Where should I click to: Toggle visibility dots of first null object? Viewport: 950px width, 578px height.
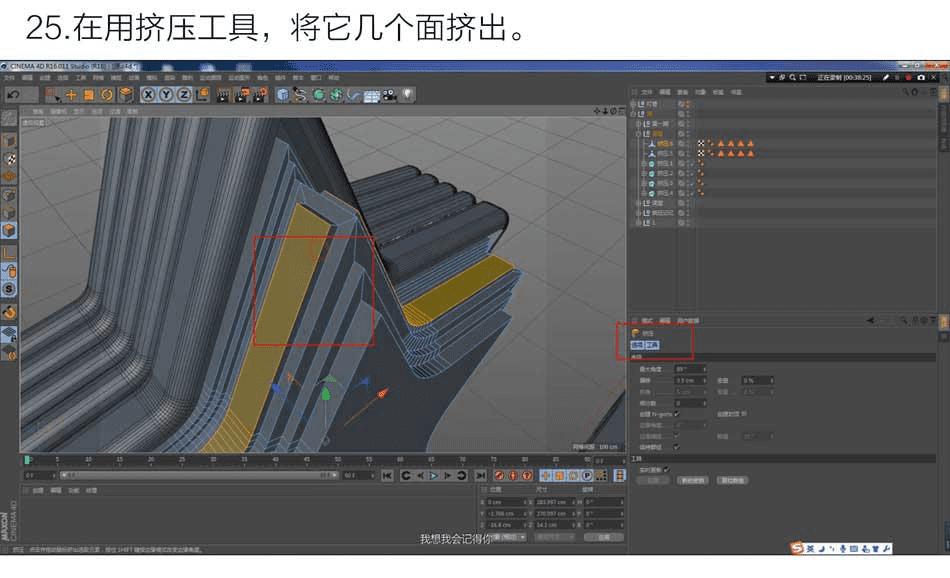pos(686,104)
